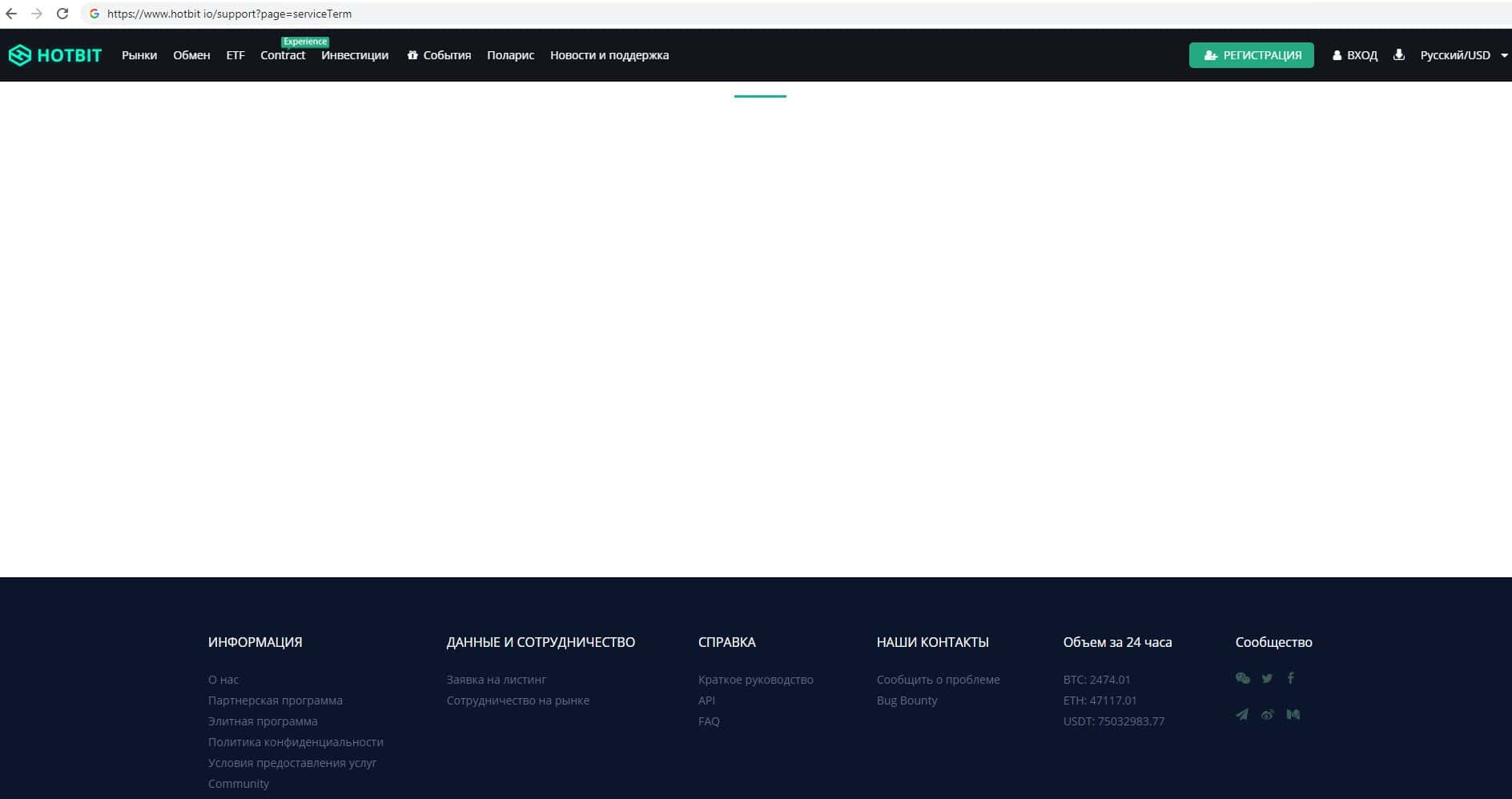
Task: Open the Telegram community icon
Action: pyautogui.click(x=1242, y=714)
